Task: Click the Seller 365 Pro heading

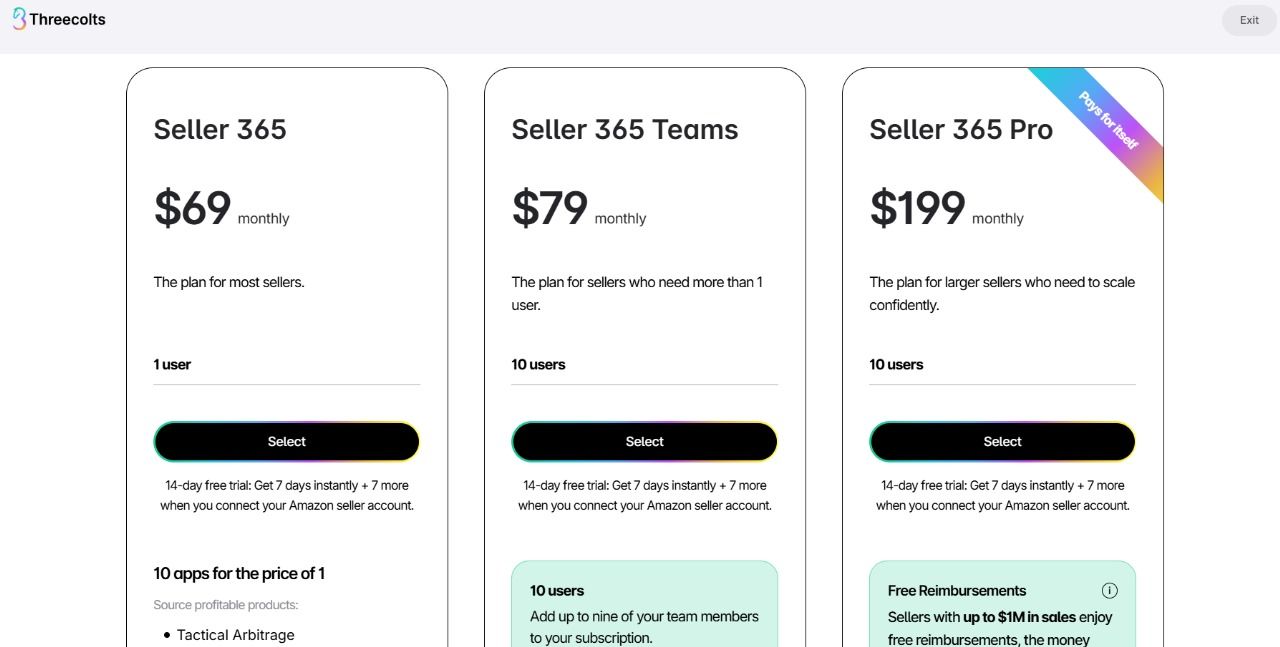Action: click(x=960, y=129)
